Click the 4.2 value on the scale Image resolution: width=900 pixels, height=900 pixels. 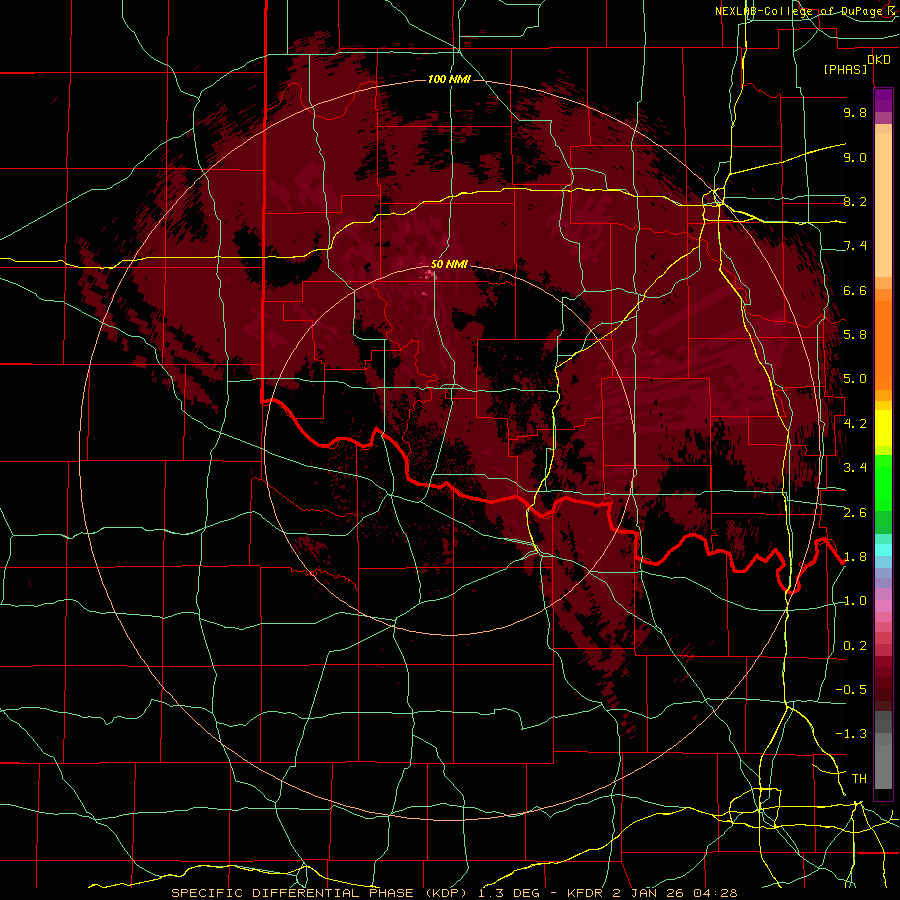tap(855, 424)
